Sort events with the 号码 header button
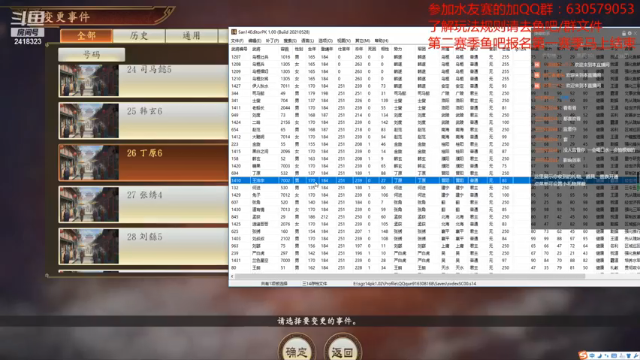 pyautogui.click(x=91, y=54)
